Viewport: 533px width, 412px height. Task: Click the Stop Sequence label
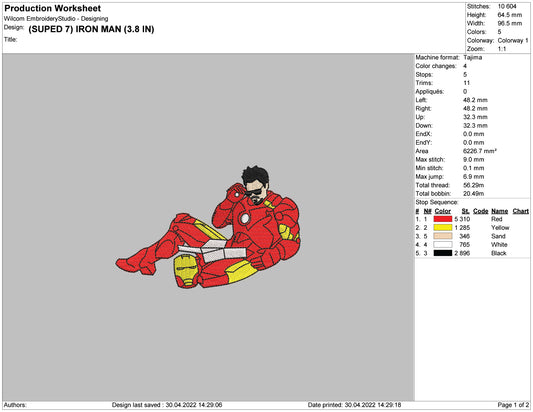coord(437,202)
